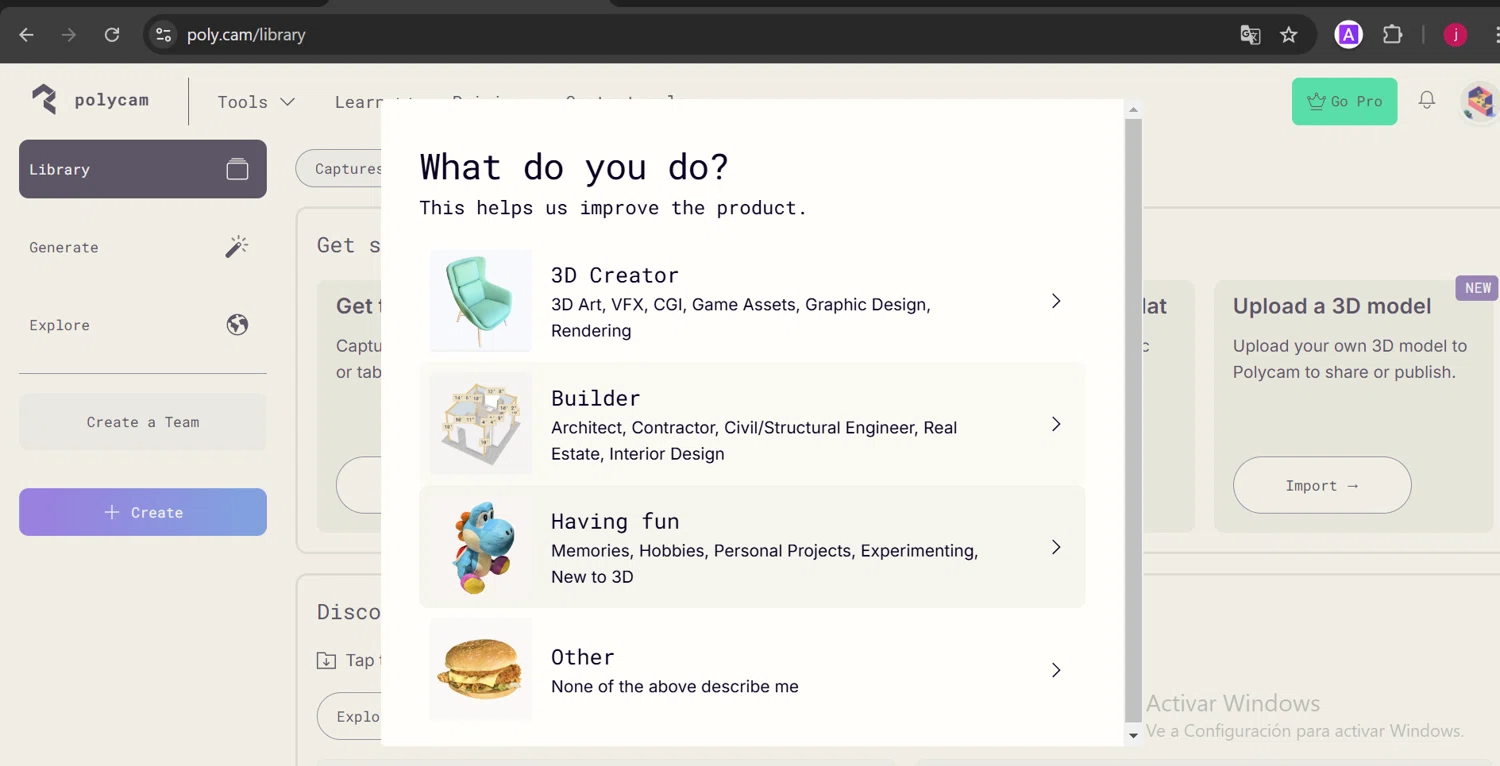Open the Library collection icon in sidebar
Screen dimensions: 1500x766
[237, 169]
